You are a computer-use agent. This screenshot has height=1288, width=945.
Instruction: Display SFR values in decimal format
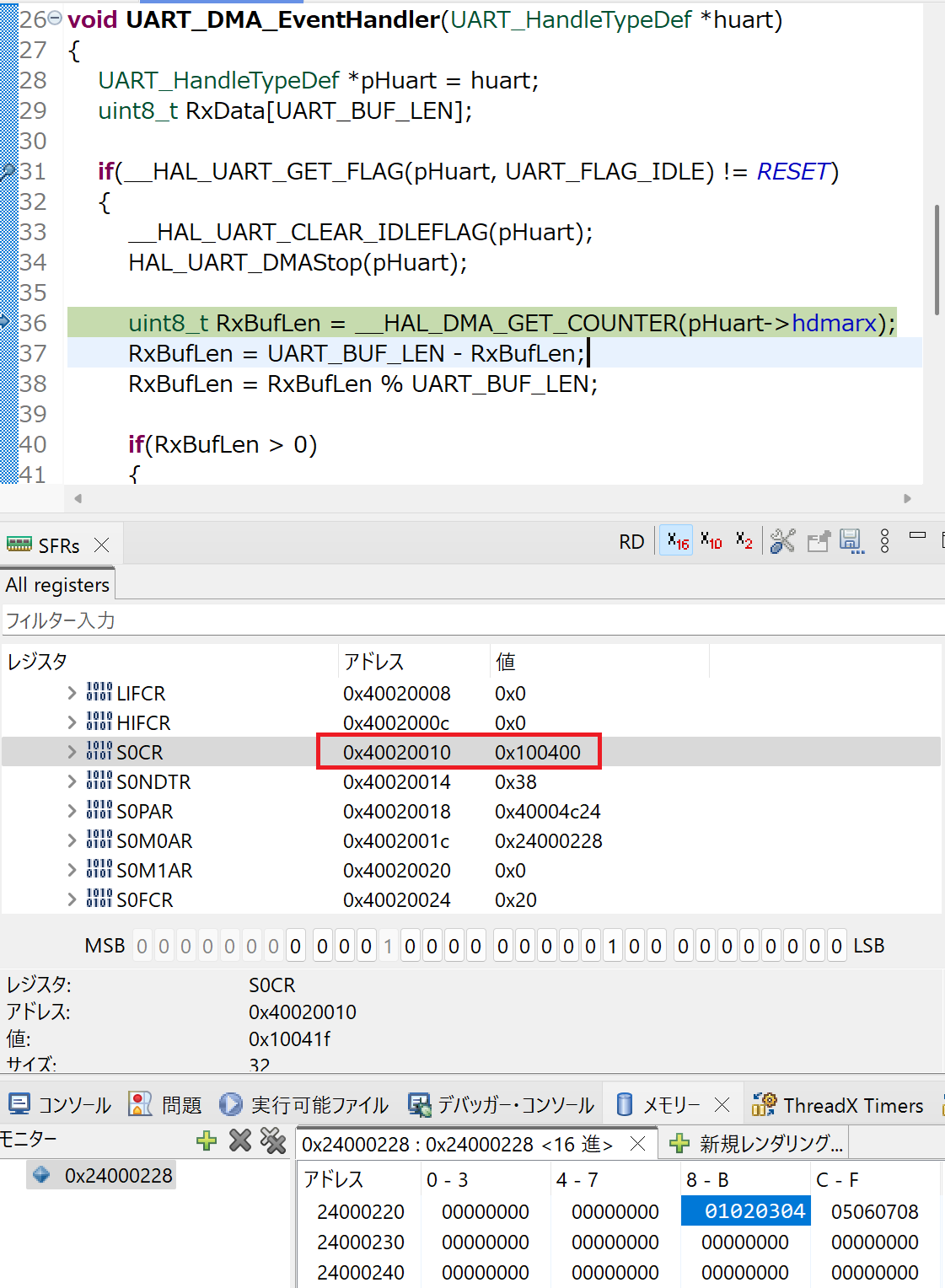[x=711, y=541]
